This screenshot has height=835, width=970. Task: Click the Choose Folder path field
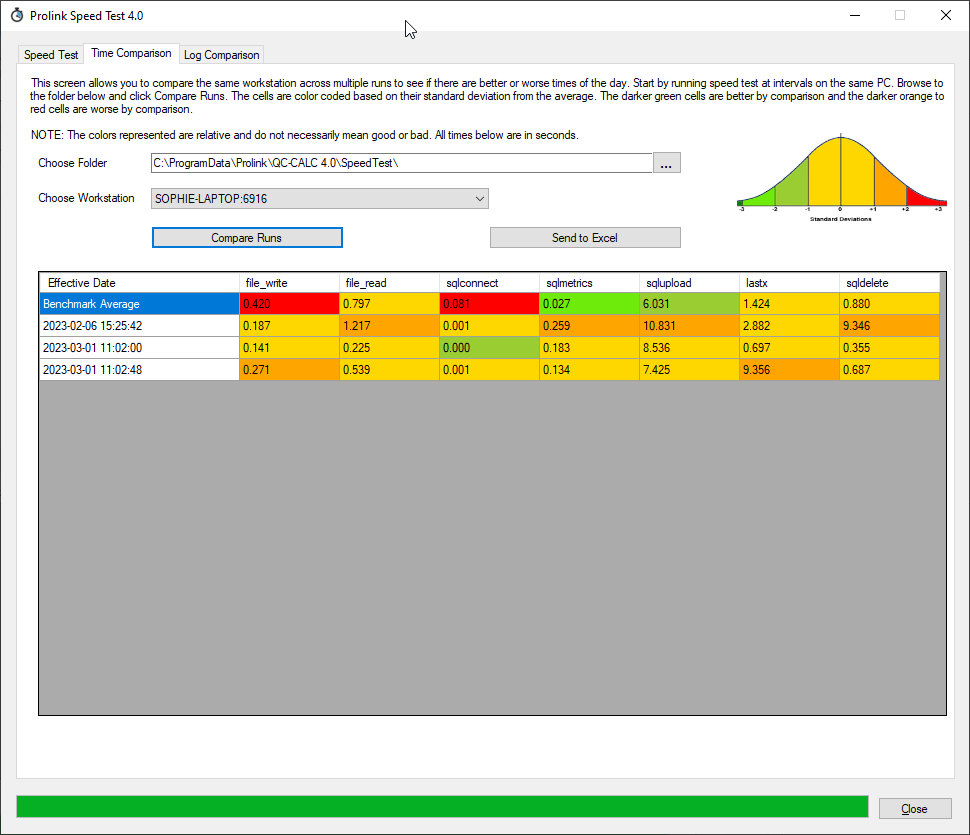(401, 163)
